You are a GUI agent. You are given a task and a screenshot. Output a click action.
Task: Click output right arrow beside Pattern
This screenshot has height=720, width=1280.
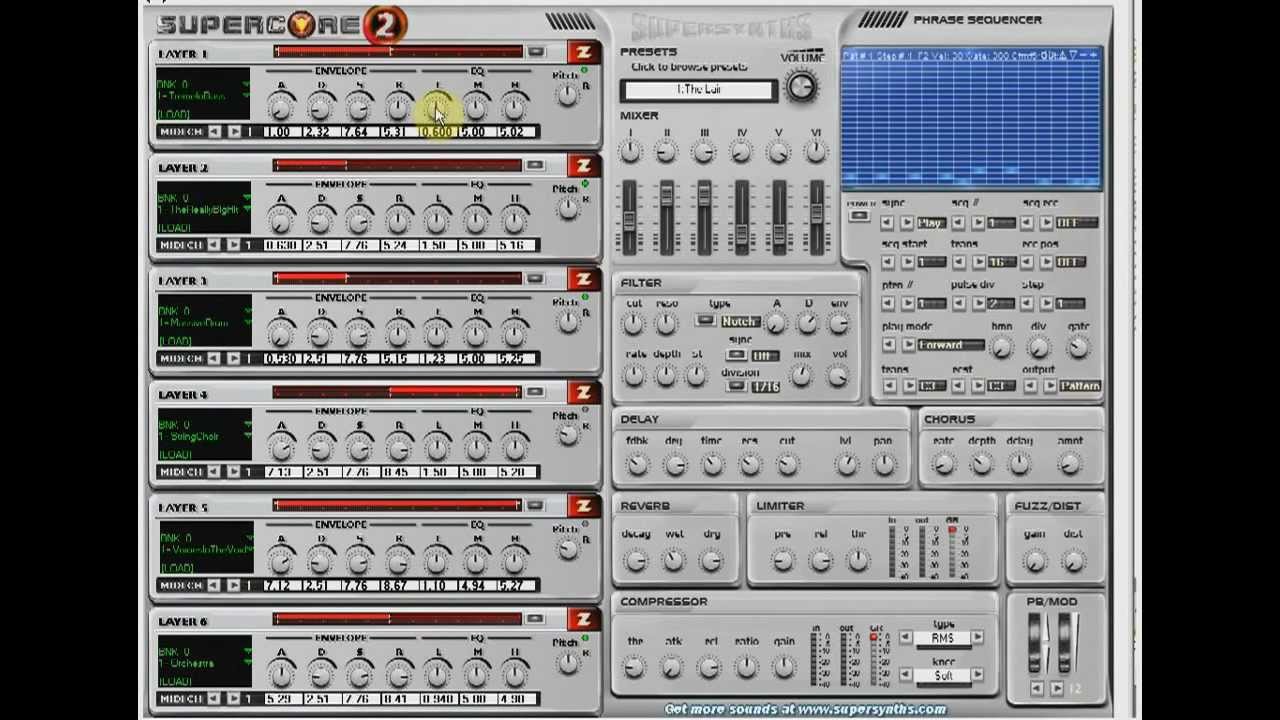point(1050,386)
